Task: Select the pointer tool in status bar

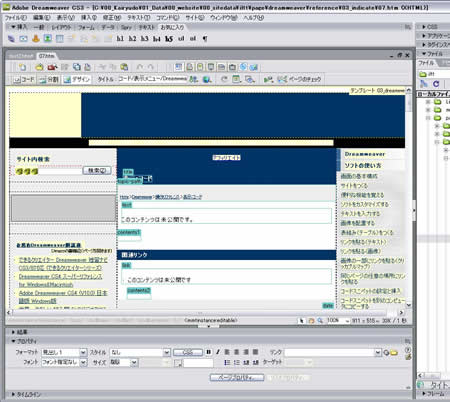Action: (x=302, y=321)
